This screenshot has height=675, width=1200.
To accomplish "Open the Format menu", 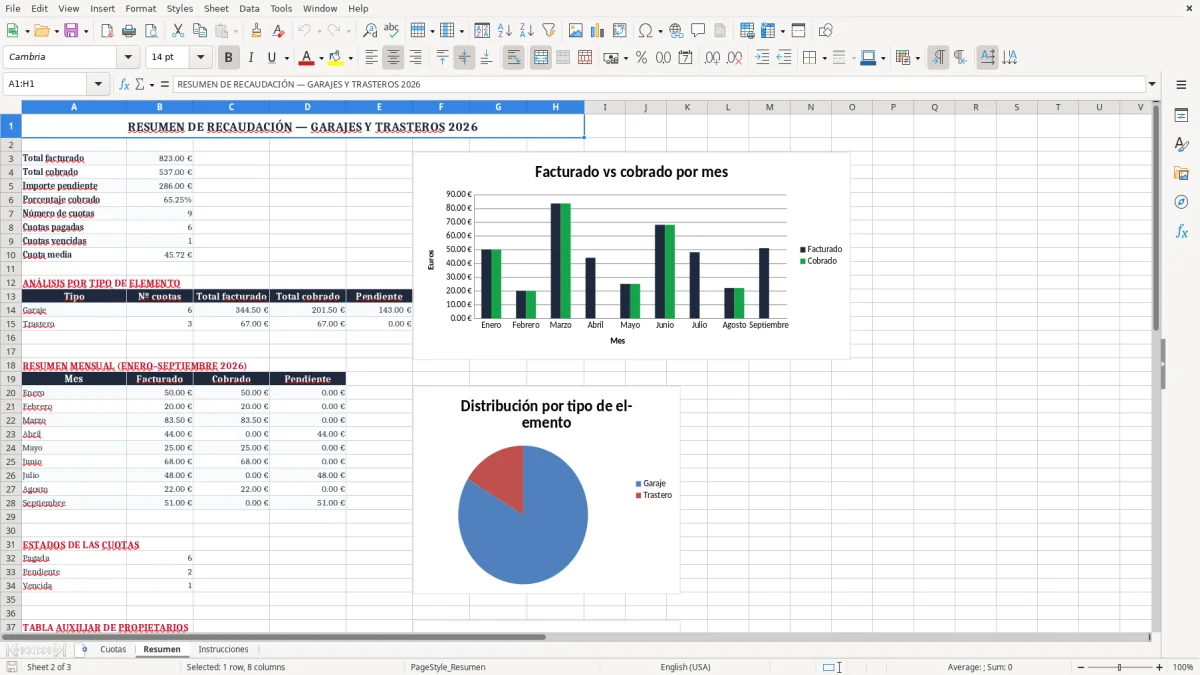I will 141,8.
